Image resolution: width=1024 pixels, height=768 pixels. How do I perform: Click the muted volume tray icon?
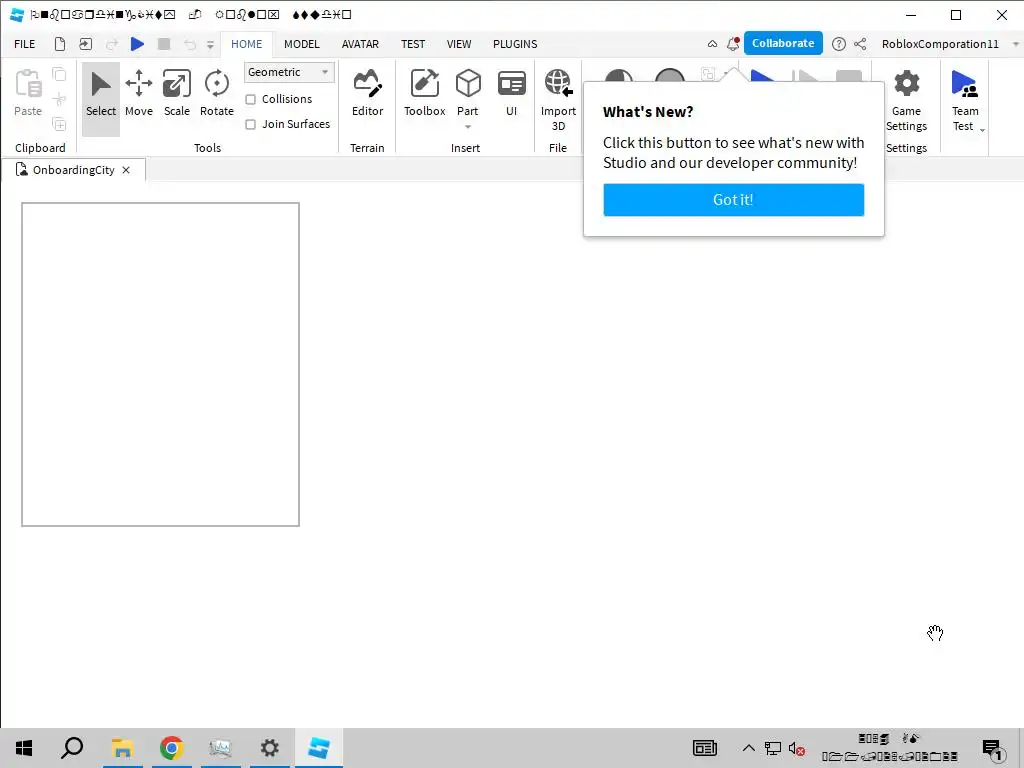click(x=796, y=748)
